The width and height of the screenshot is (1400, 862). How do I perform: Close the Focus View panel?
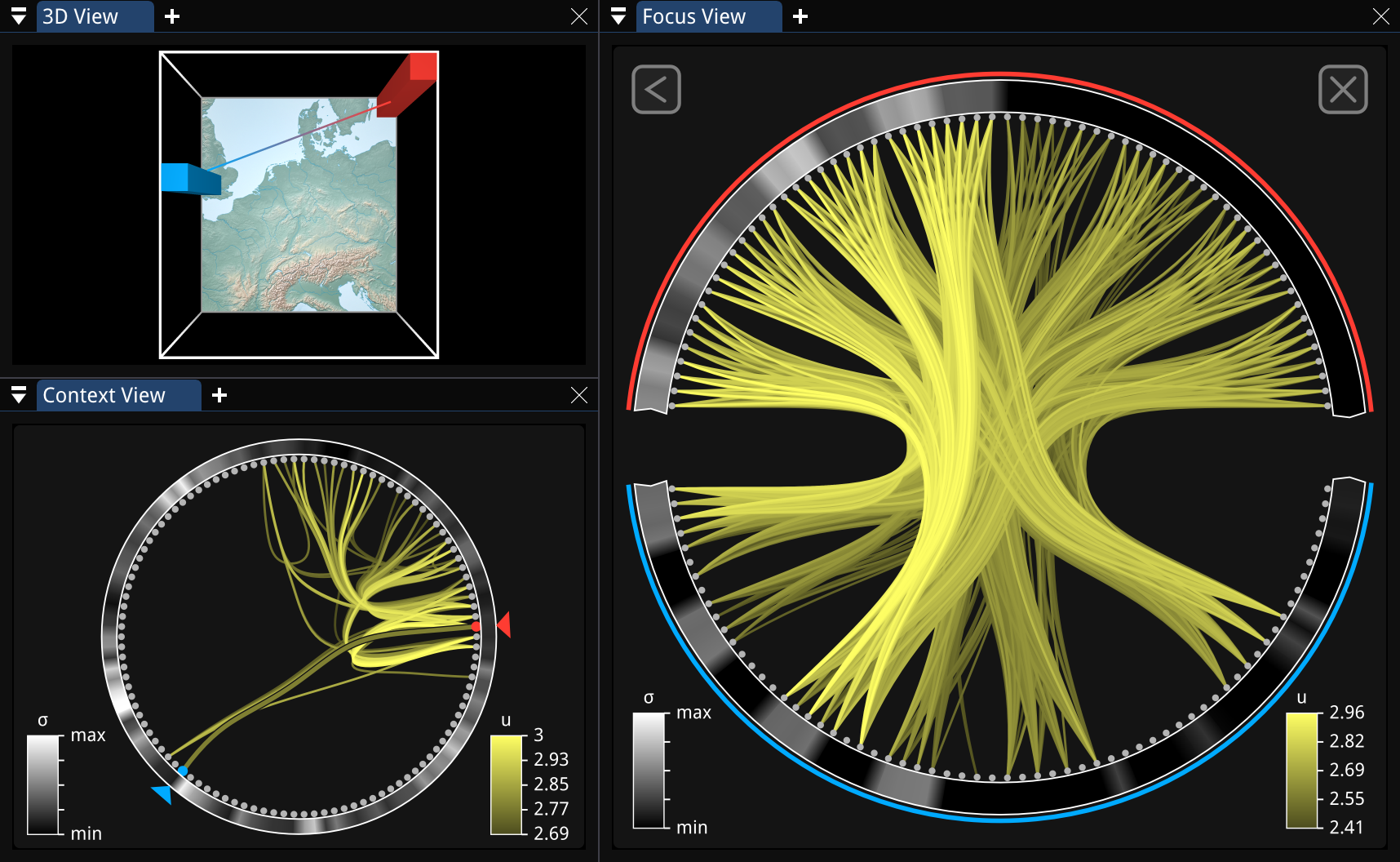[x=1380, y=16]
